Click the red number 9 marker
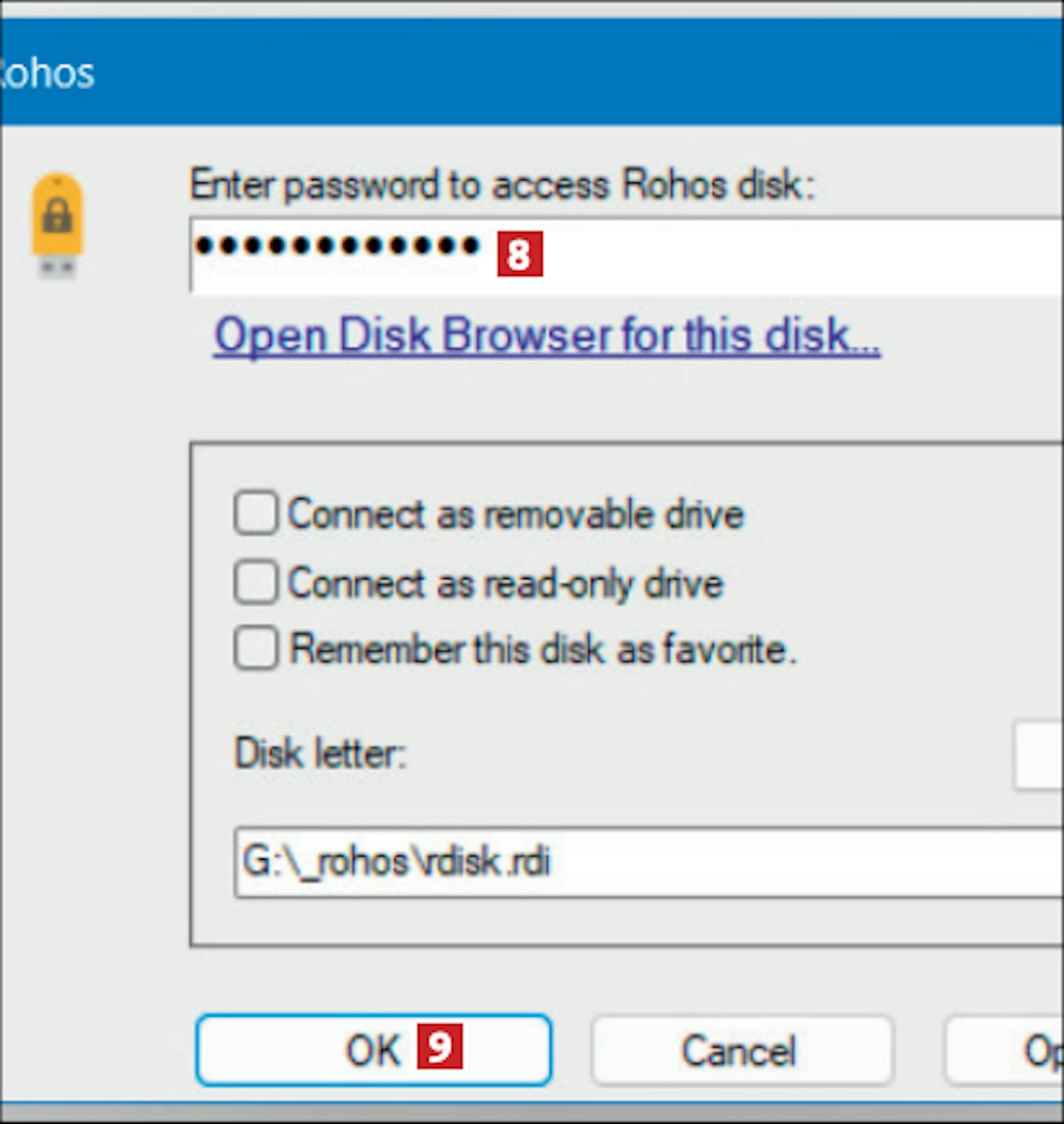Screen dimensions: 1064x1124 [x=440, y=1046]
